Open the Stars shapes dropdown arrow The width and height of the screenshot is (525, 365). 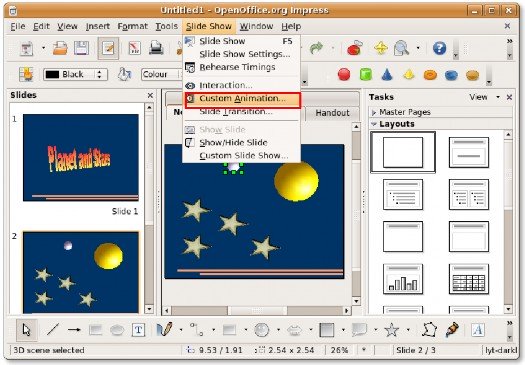tap(408, 330)
